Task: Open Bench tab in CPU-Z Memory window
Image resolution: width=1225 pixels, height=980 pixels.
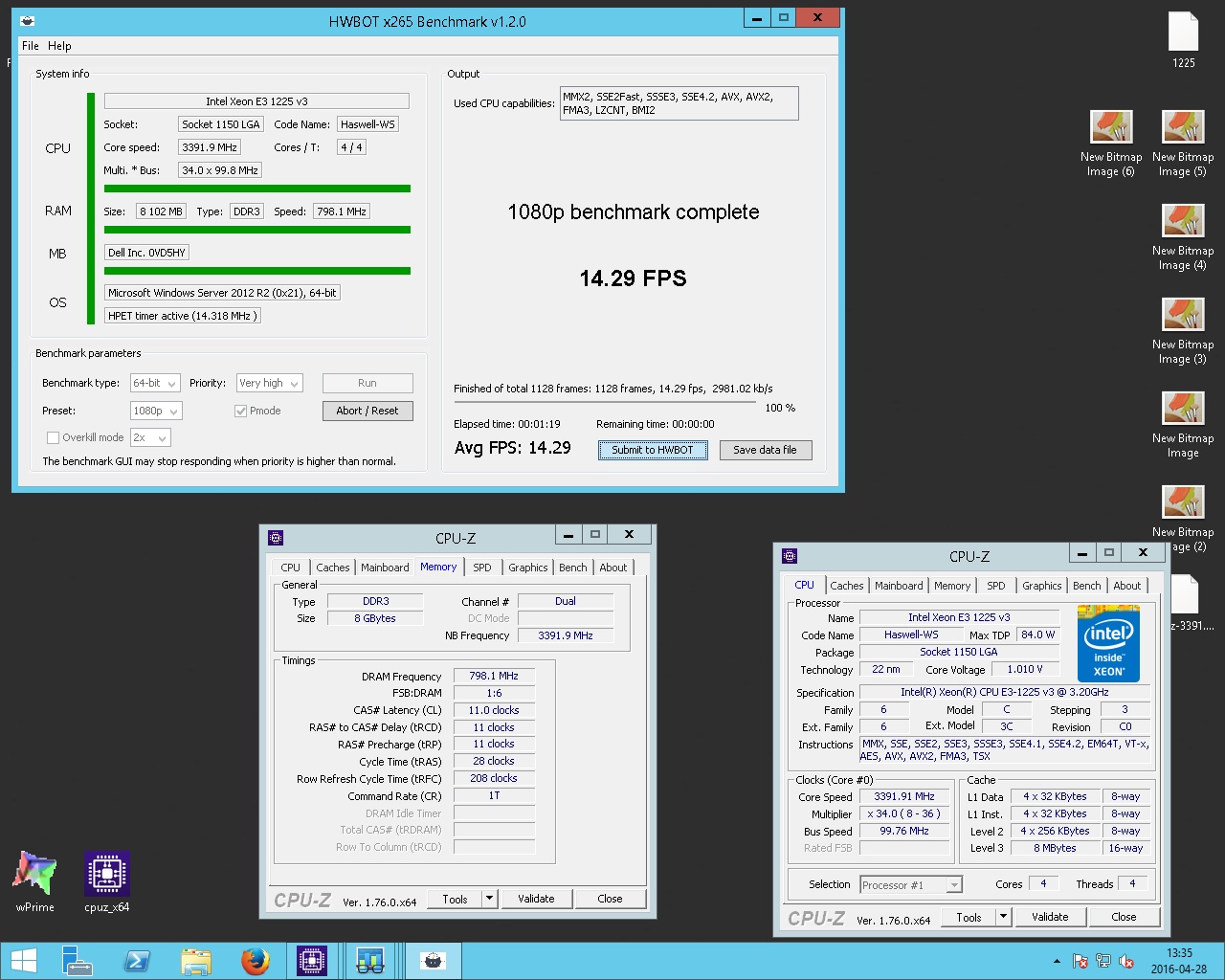Action: point(573,568)
